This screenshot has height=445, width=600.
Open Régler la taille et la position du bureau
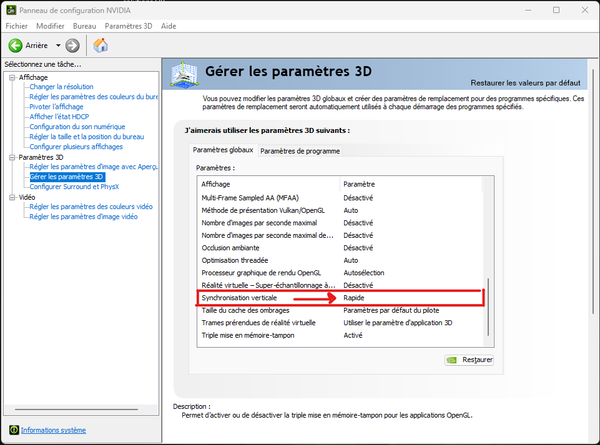coord(87,137)
